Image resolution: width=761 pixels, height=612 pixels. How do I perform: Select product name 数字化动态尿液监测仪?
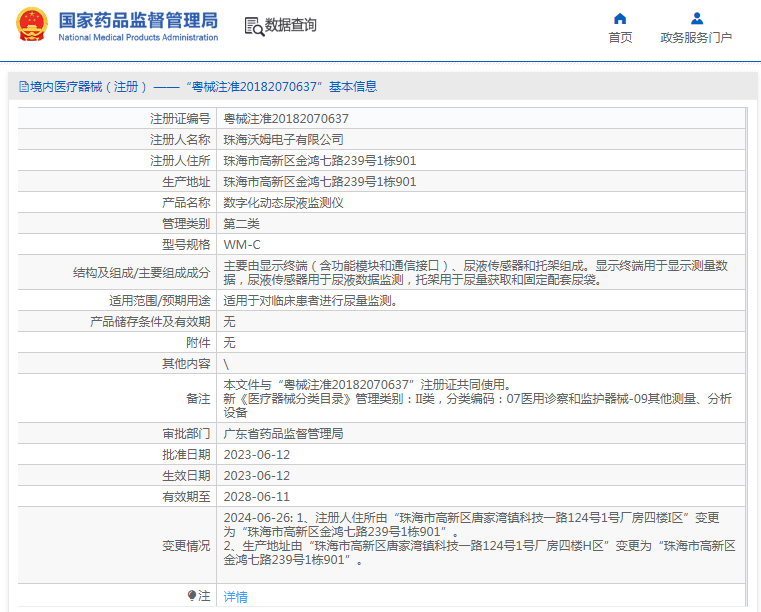coord(283,203)
